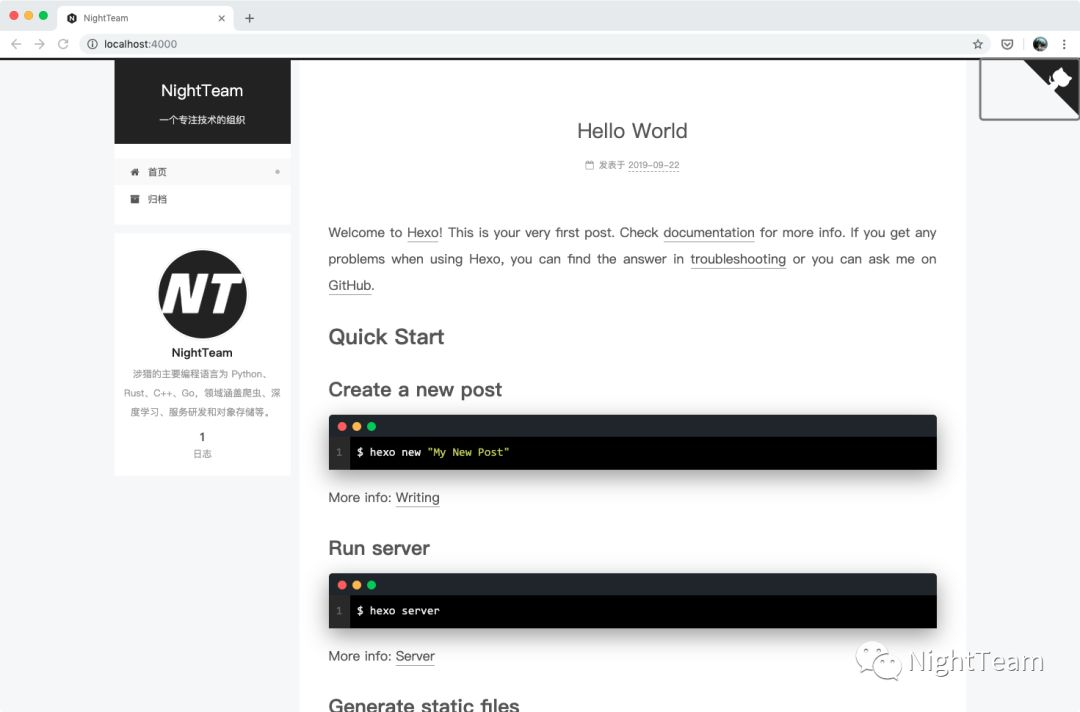The height and width of the screenshot is (712, 1080).
Task: Open the Writing link
Action: [417, 497]
